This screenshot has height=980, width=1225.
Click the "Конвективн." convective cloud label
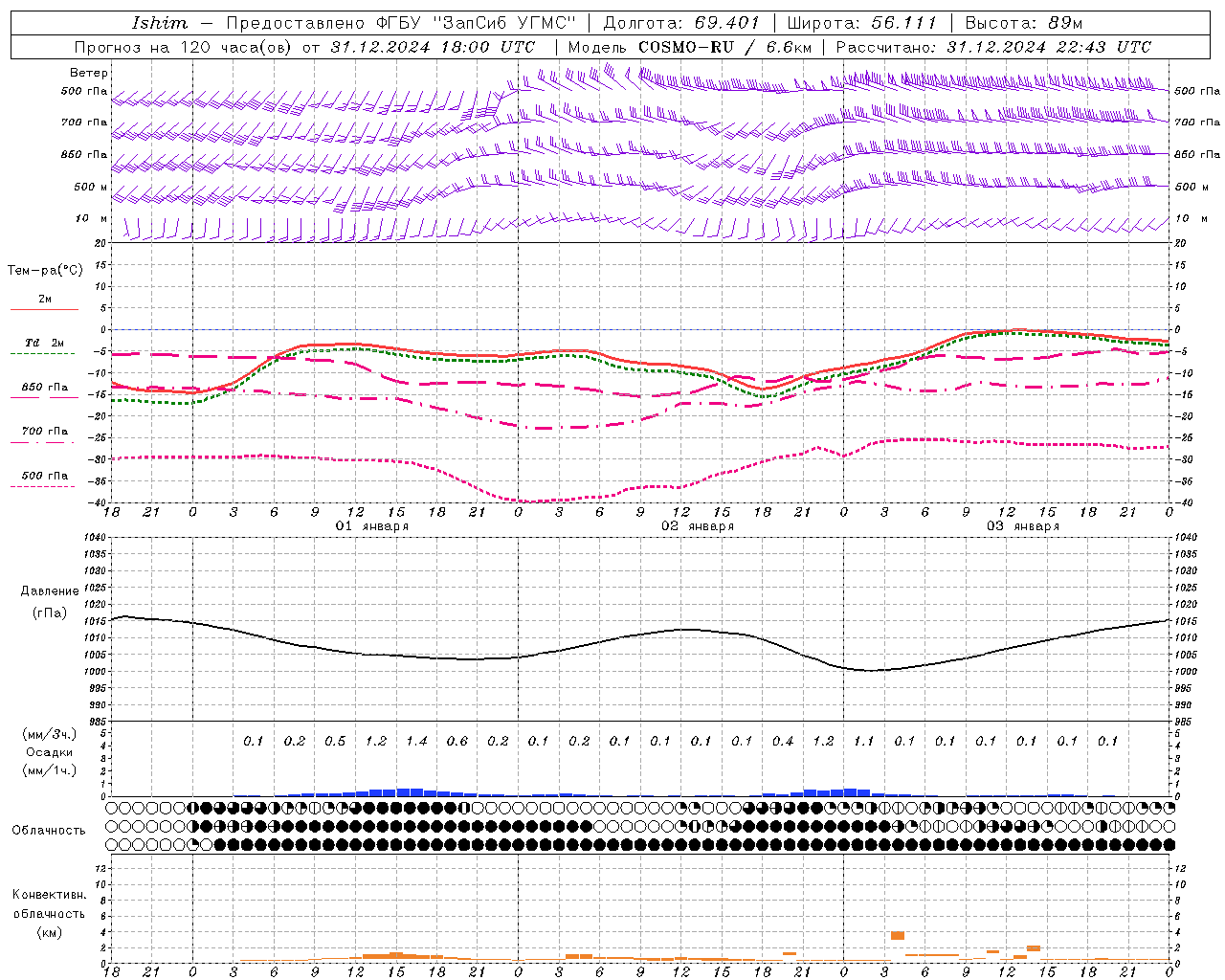click(x=49, y=895)
